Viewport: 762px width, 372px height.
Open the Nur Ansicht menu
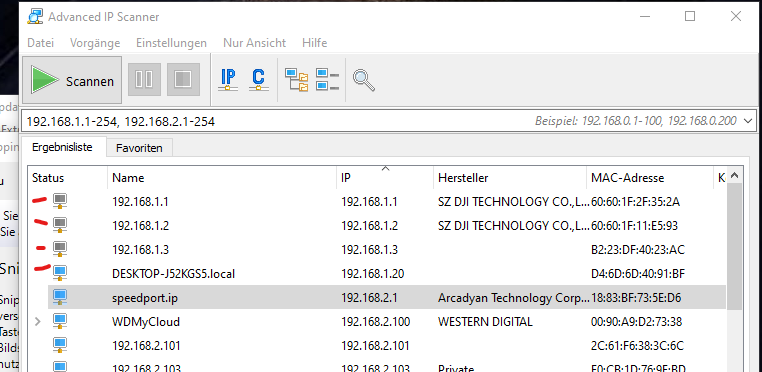click(254, 43)
